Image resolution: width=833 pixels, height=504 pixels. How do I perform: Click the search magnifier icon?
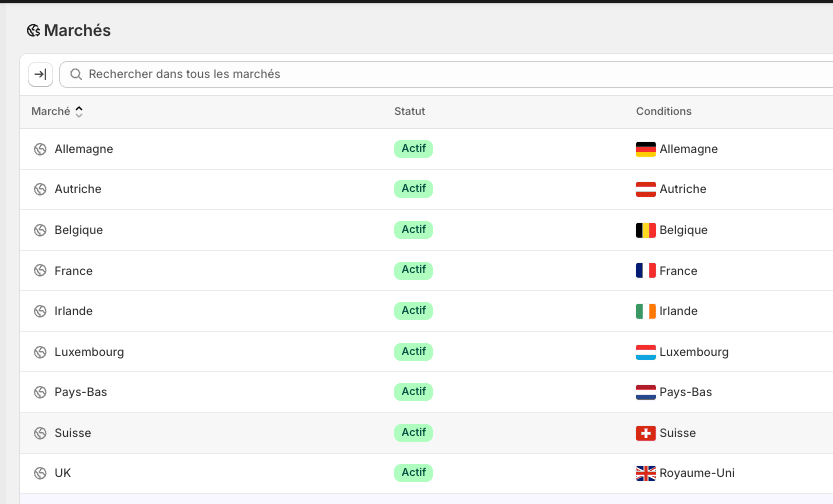76,74
